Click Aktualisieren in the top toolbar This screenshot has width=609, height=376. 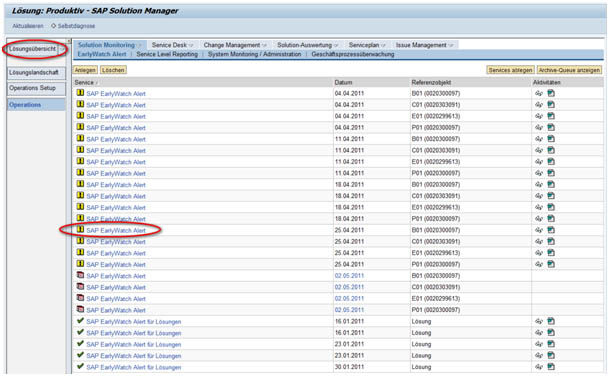point(28,26)
